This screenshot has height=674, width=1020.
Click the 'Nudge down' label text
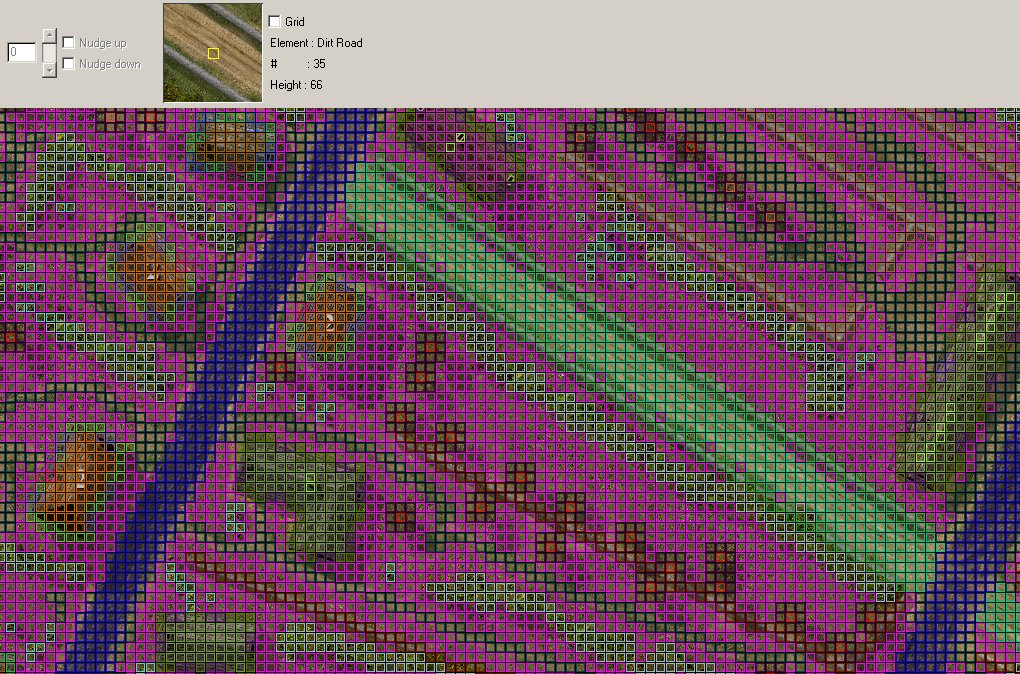coord(110,64)
